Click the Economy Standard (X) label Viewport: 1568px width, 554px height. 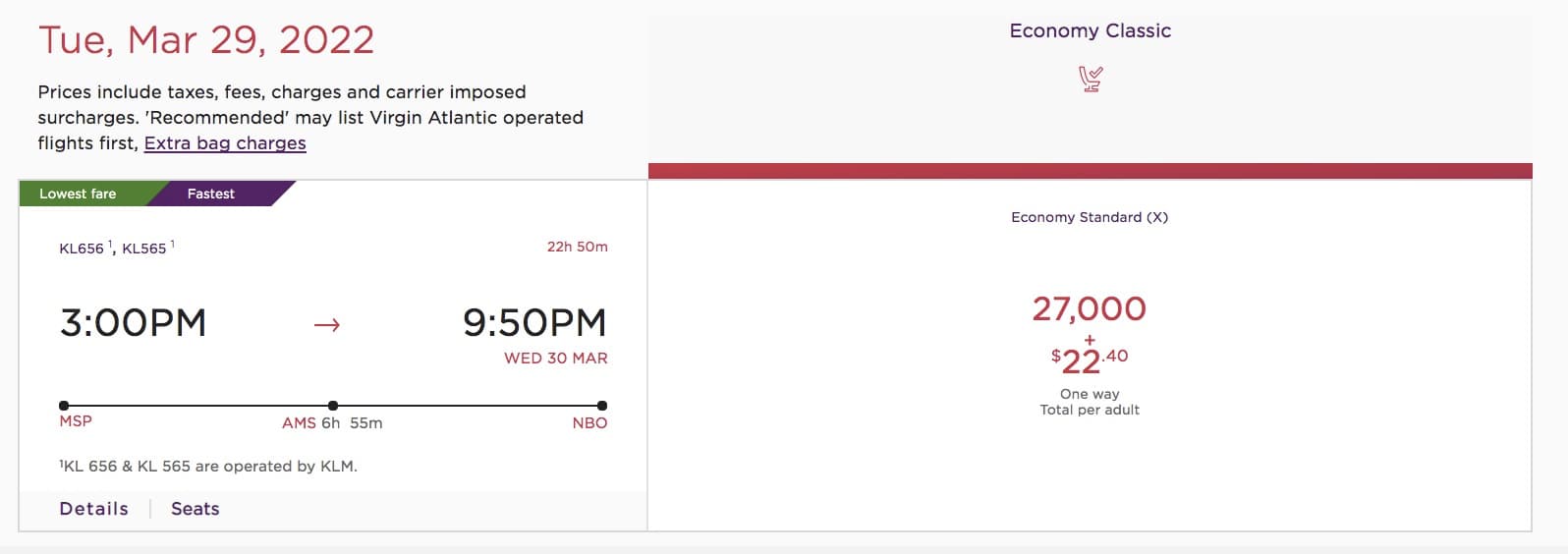(1090, 217)
